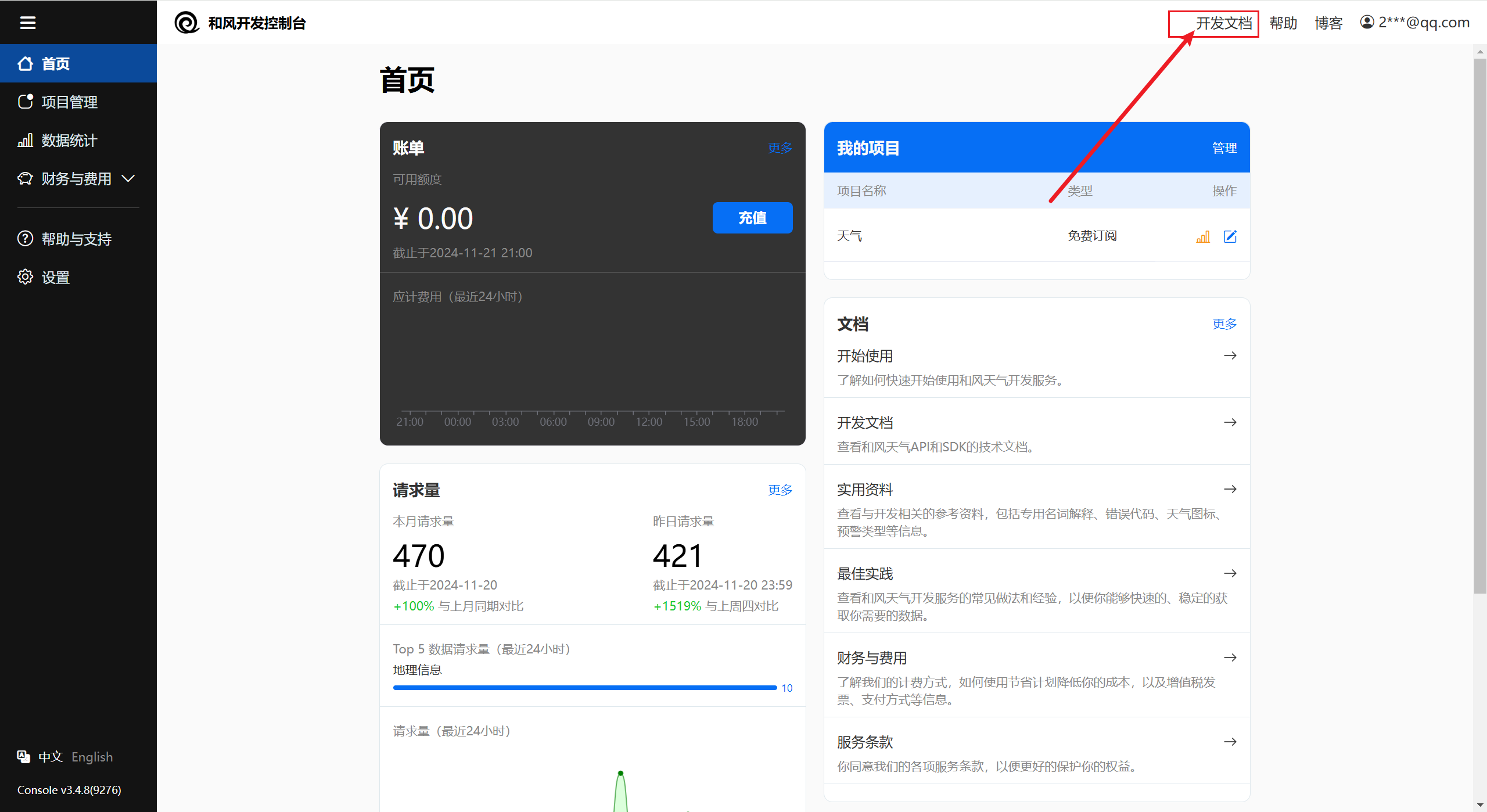The width and height of the screenshot is (1487, 812).
Task: Click 管理 in 我的项目 panel
Action: (x=1224, y=148)
